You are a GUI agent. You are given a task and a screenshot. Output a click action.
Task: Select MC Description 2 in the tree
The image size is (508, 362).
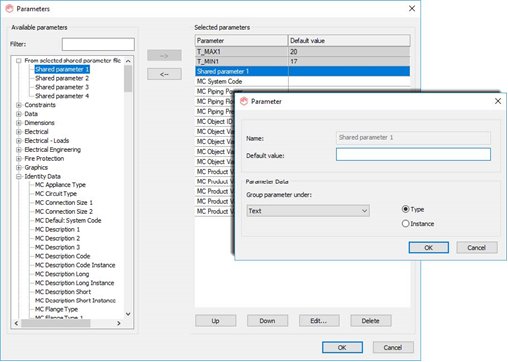(57, 239)
